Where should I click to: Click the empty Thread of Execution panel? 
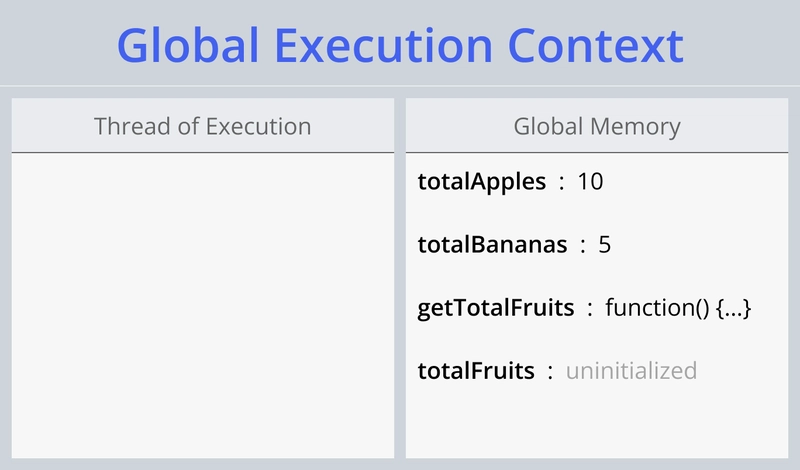click(x=203, y=305)
